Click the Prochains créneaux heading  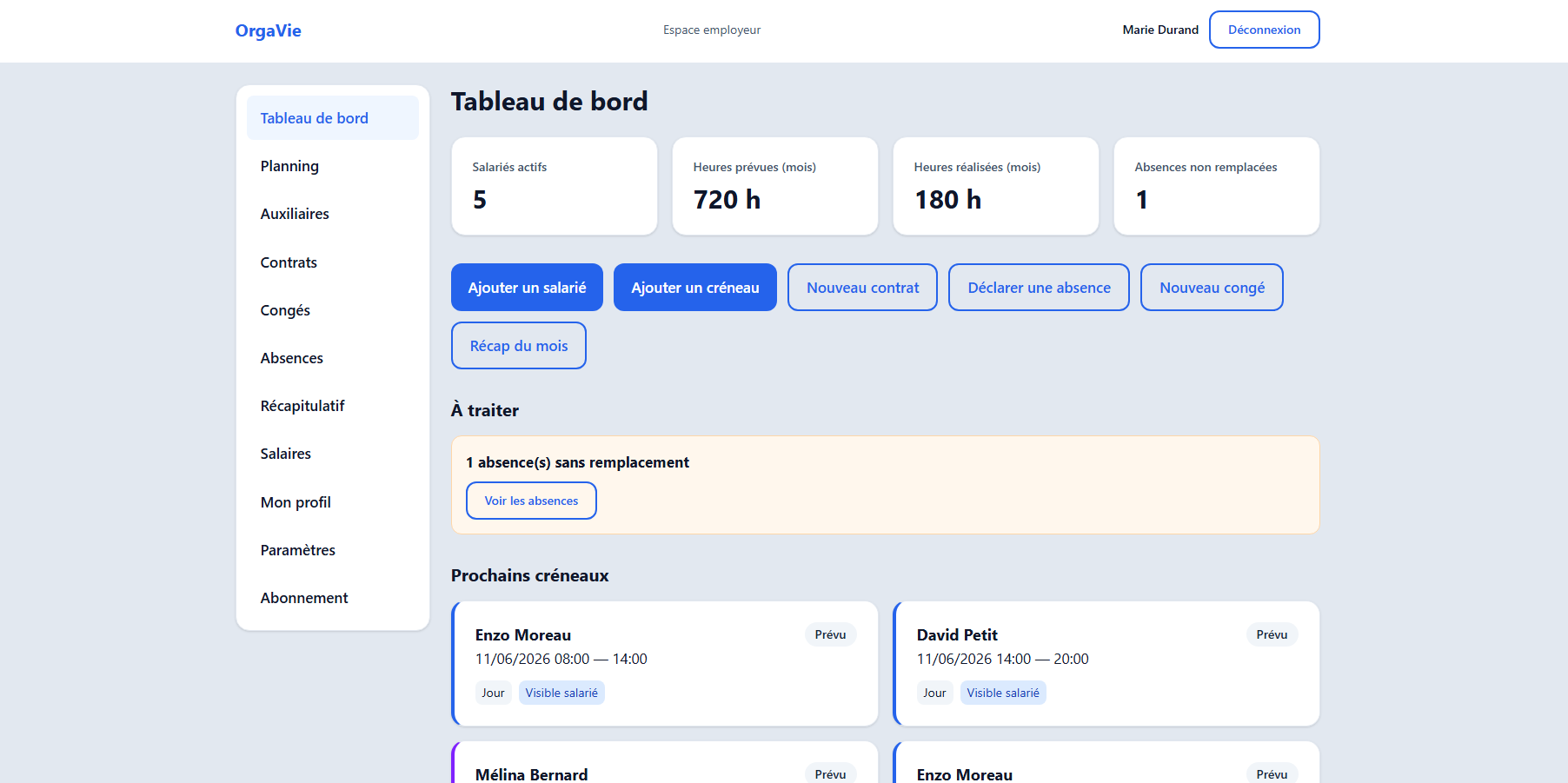click(x=529, y=575)
